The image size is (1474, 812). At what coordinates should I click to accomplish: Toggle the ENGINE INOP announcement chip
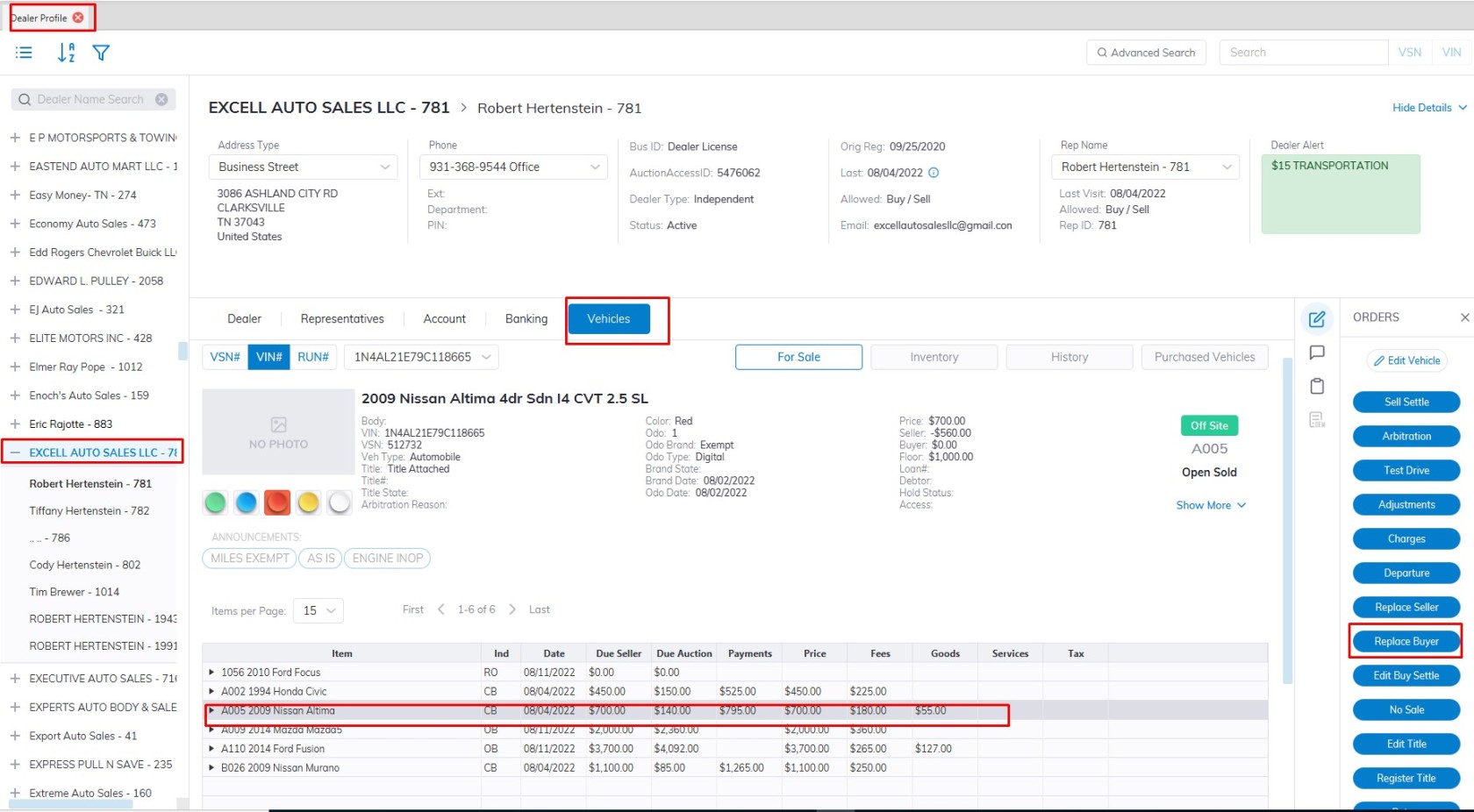(x=387, y=559)
